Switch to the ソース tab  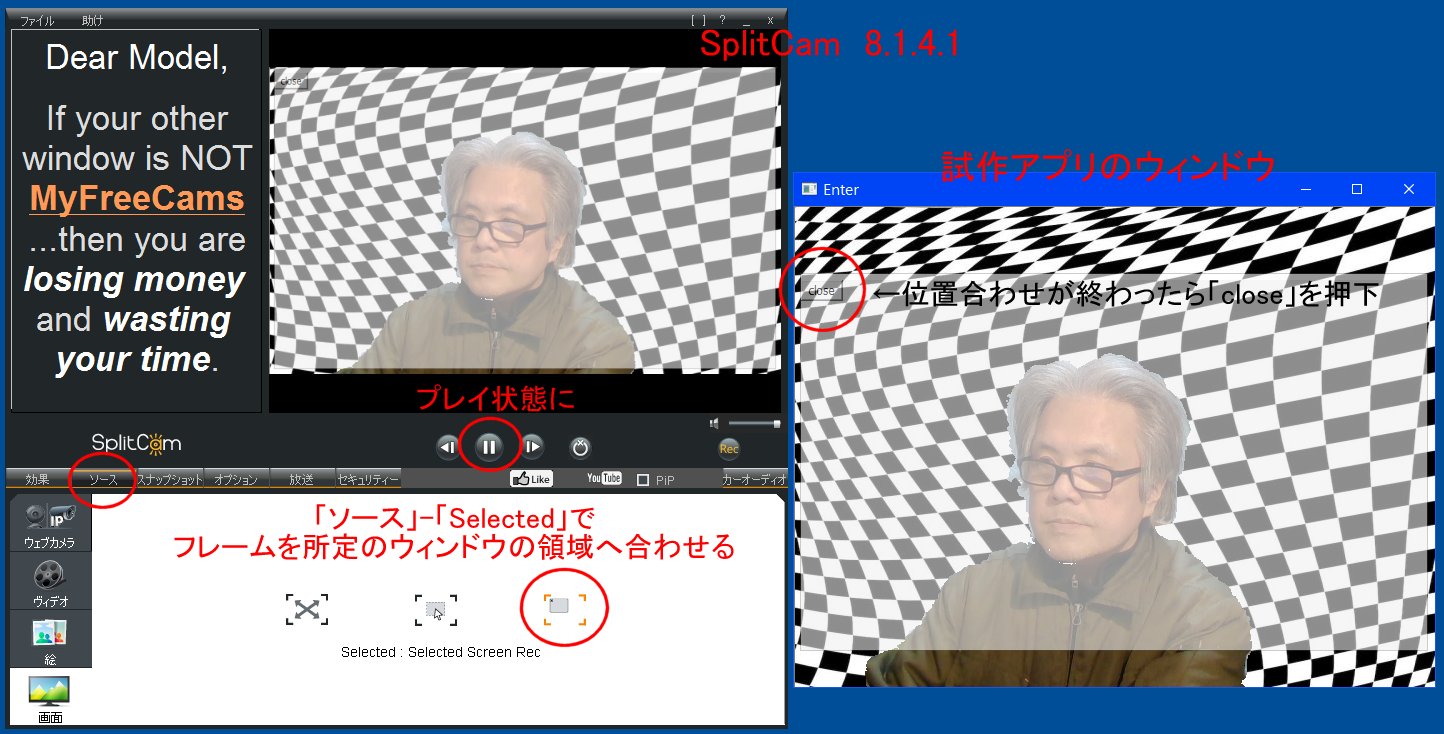click(x=103, y=479)
